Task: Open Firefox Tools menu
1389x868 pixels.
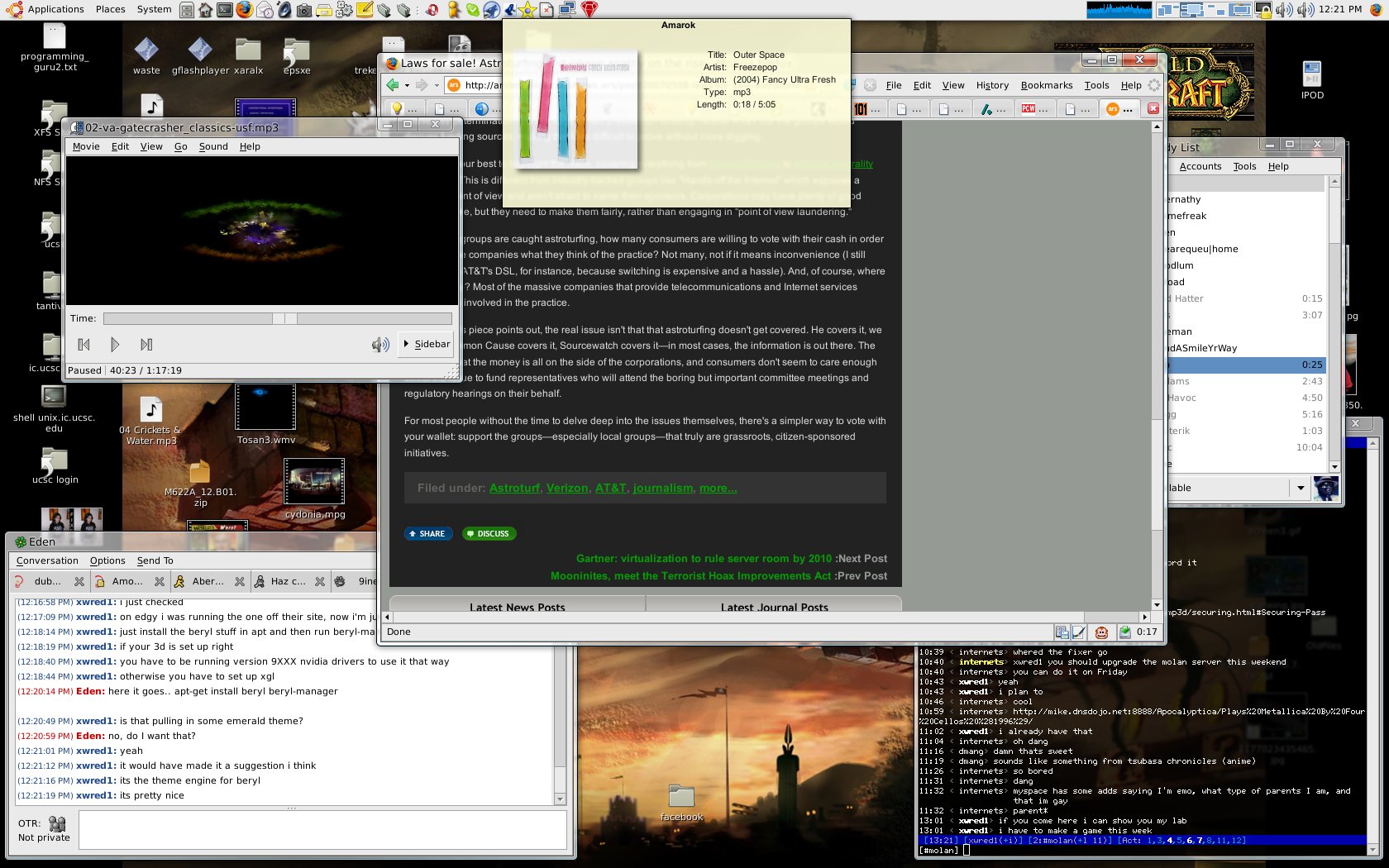Action: point(1096,85)
